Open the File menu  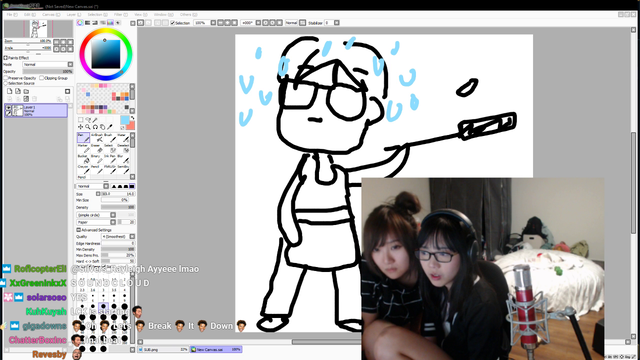(x=11, y=15)
